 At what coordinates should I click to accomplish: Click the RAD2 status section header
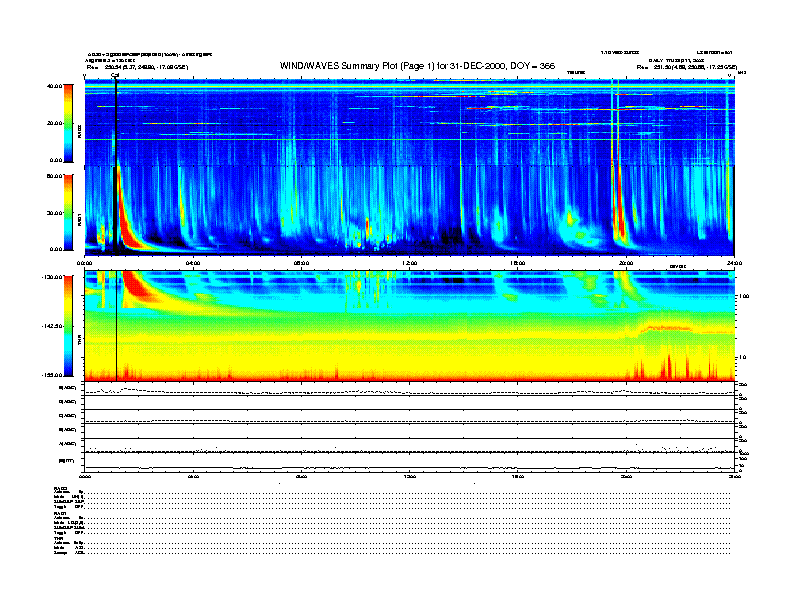pos(61,488)
